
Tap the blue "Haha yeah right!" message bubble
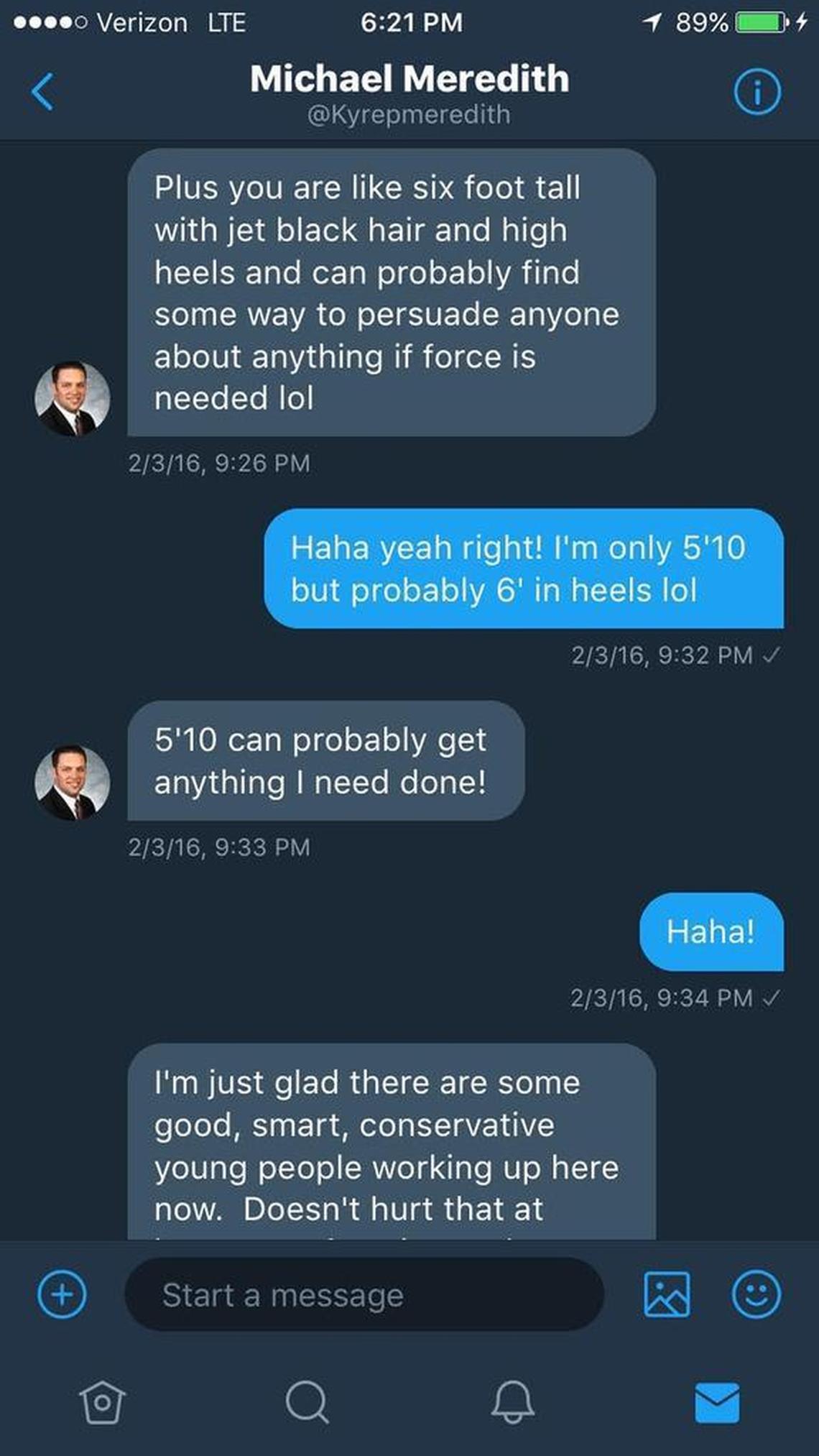coord(523,568)
